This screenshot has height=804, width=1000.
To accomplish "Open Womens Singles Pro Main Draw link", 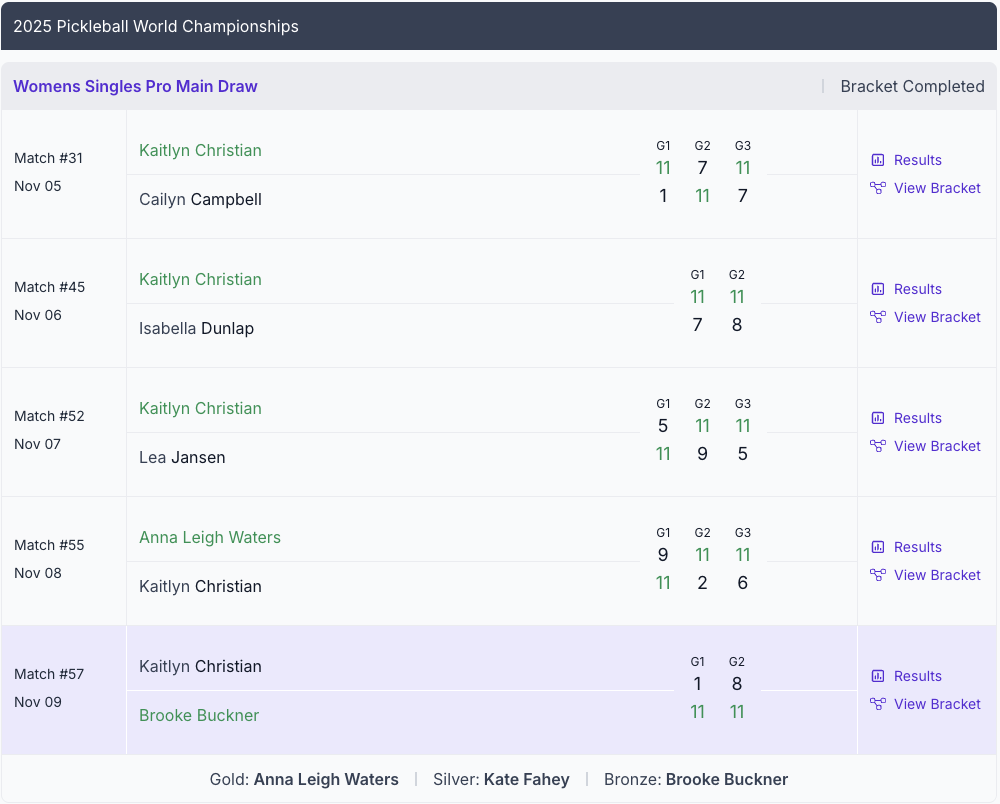I will 135,86.
